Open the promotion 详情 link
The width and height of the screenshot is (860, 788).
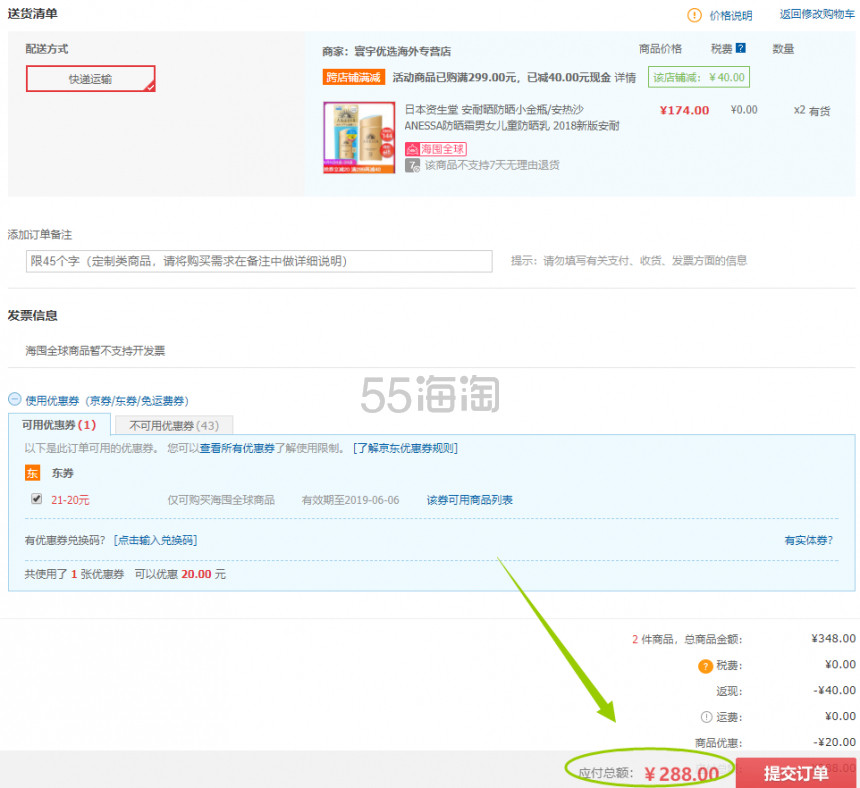(625, 77)
